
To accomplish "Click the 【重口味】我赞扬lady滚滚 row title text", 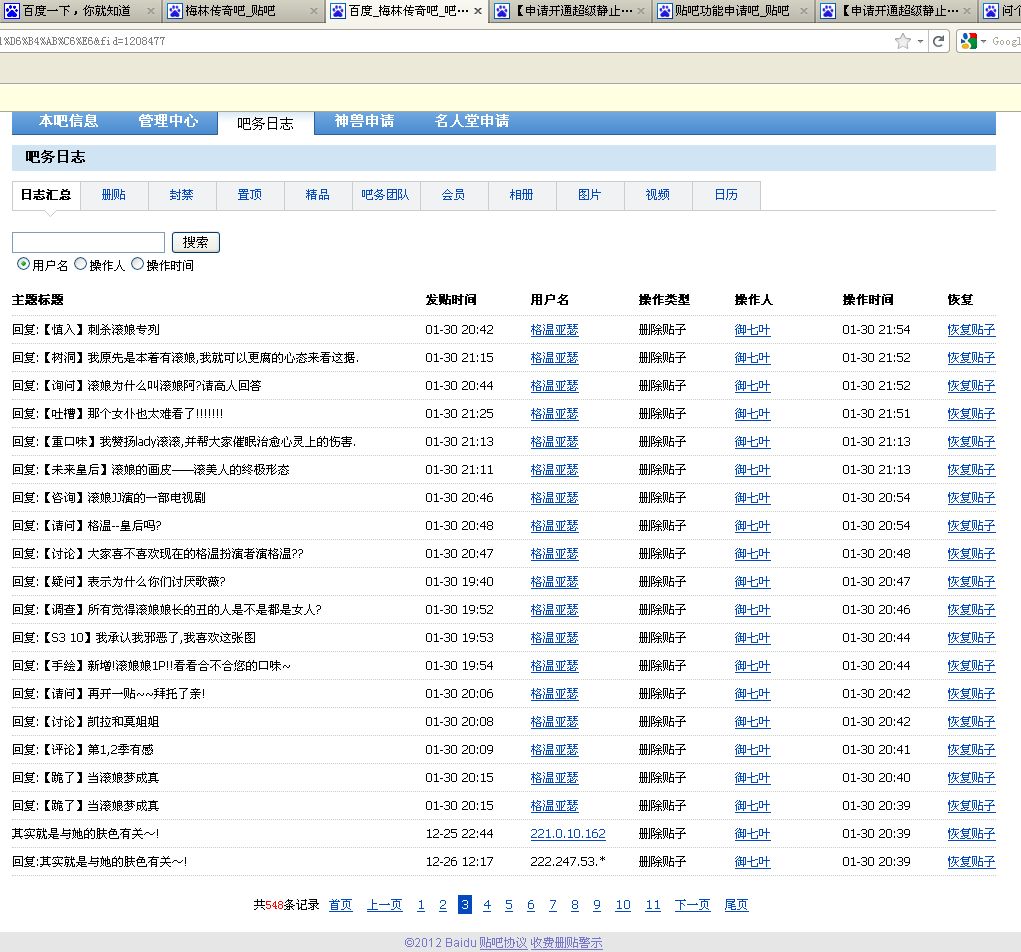I will click(x=184, y=442).
